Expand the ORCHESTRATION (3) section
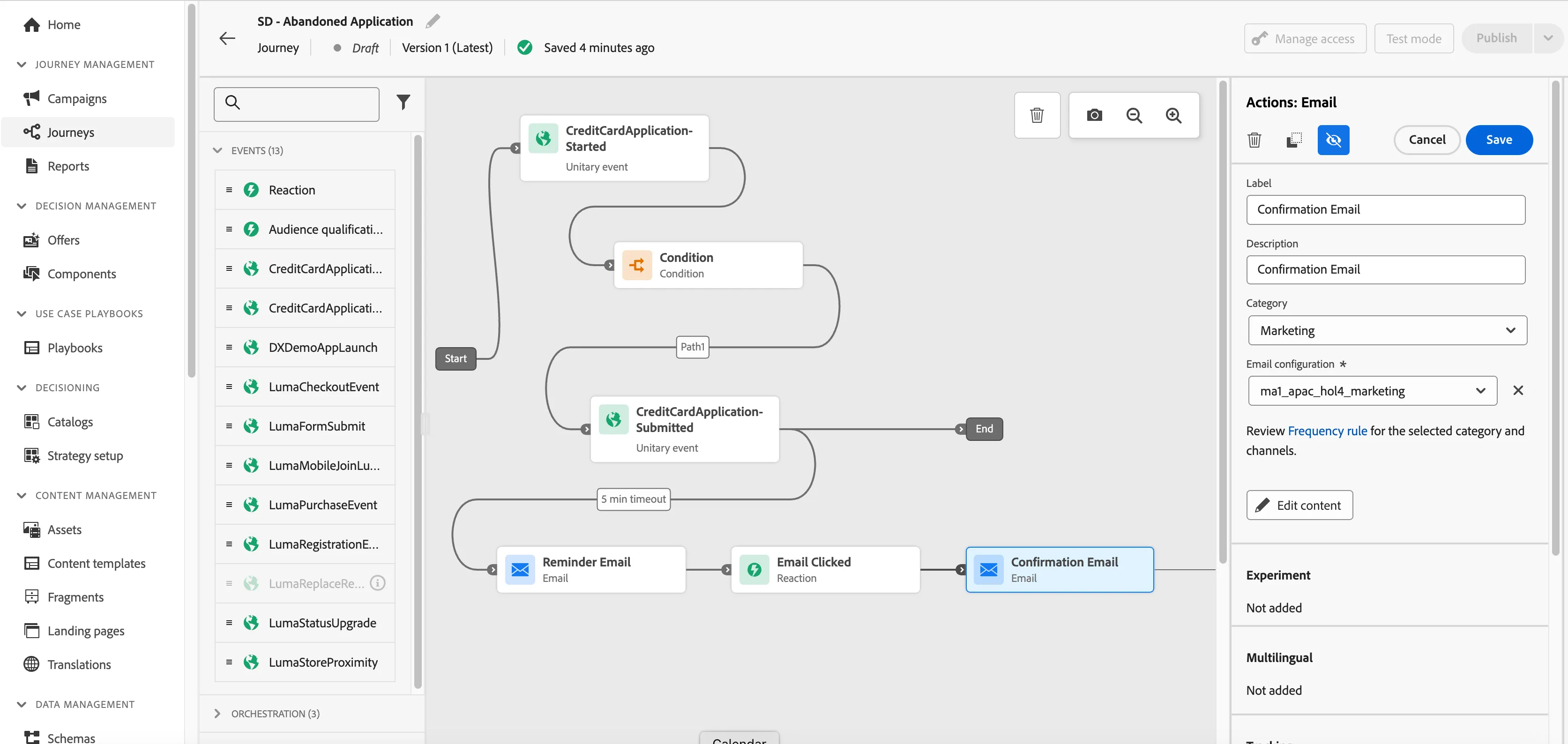The image size is (1568, 744). [x=217, y=714]
